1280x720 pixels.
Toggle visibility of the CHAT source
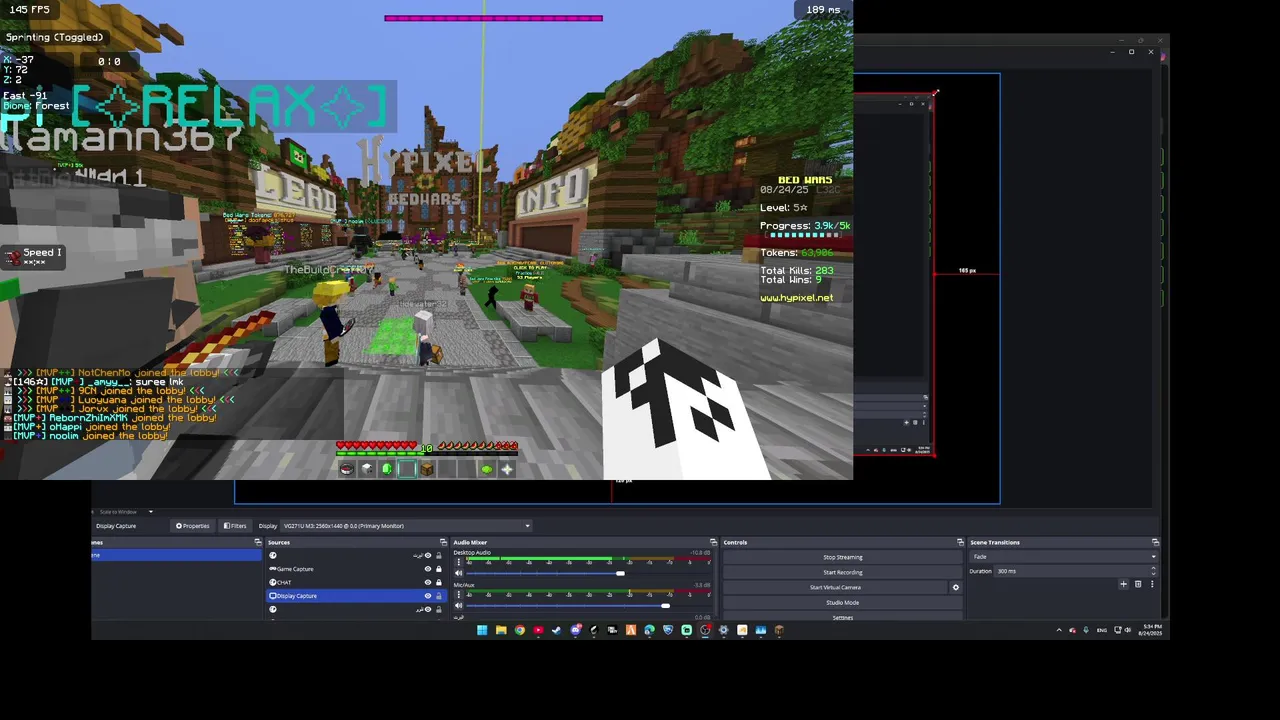point(428,582)
